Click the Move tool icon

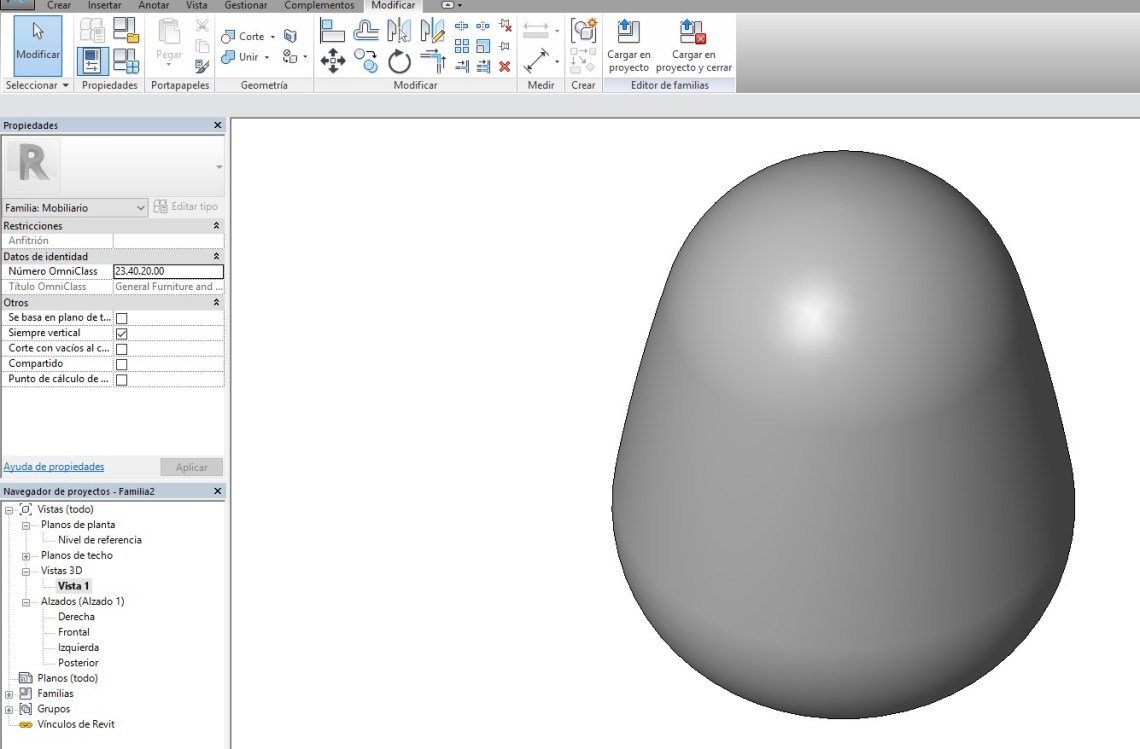(332, 62)
